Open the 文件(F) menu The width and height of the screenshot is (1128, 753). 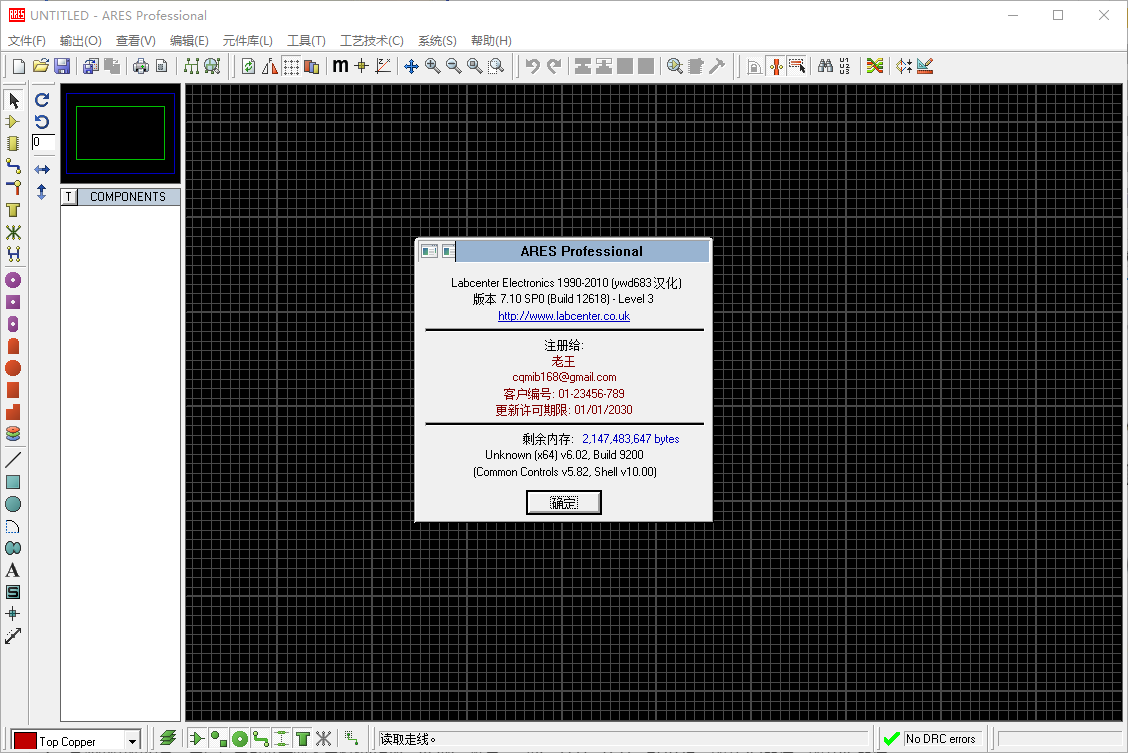pos(27,41)
